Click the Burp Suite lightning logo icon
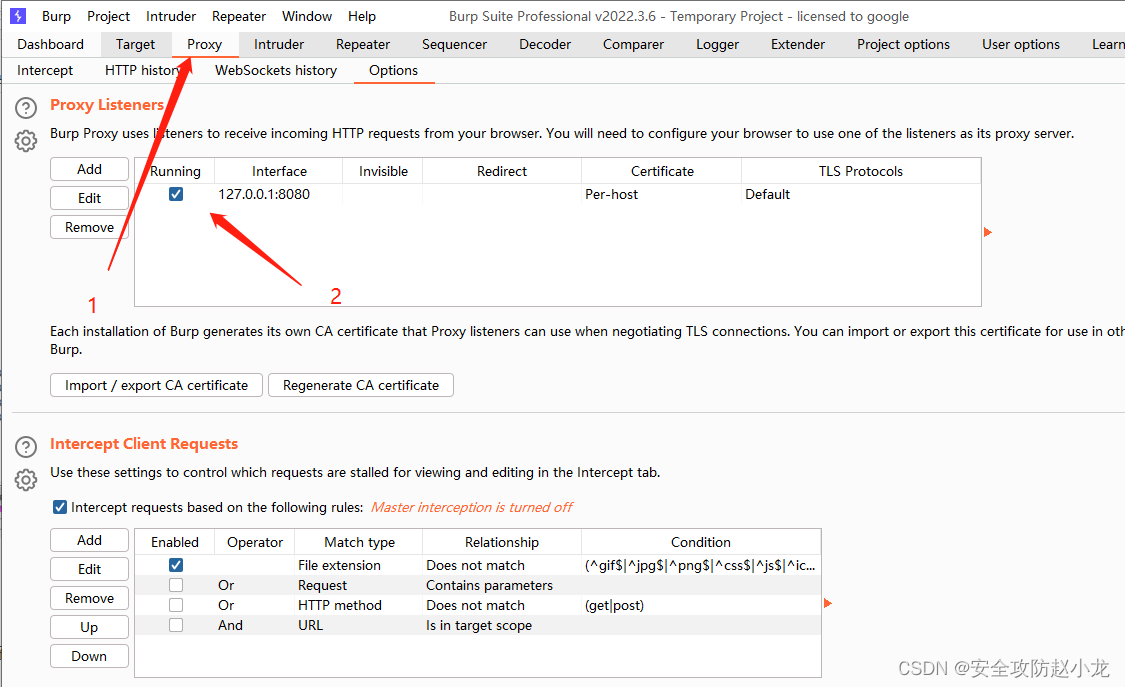This screenshot has height=687, width=1125. [x=18, y=16]
